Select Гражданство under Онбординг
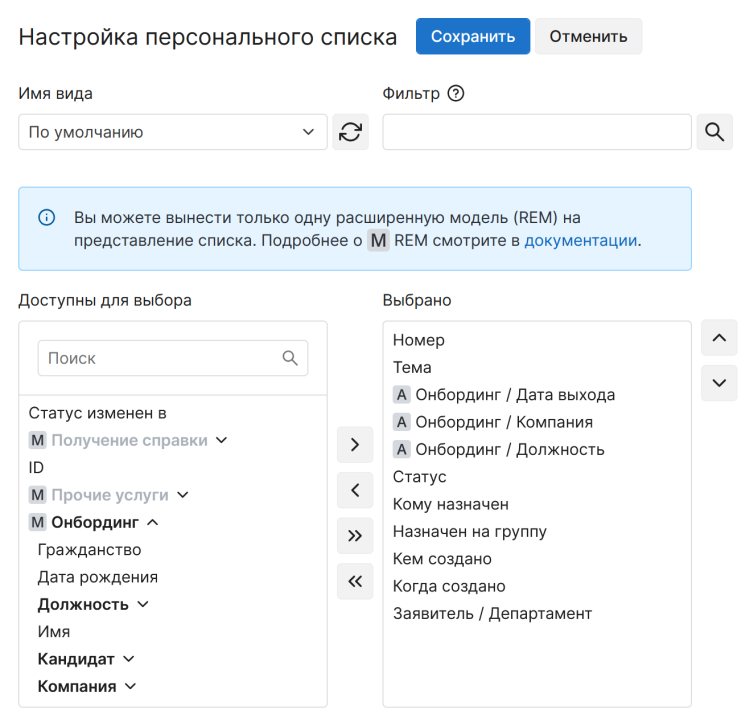The image size is (750, 722). coord(89,550)
